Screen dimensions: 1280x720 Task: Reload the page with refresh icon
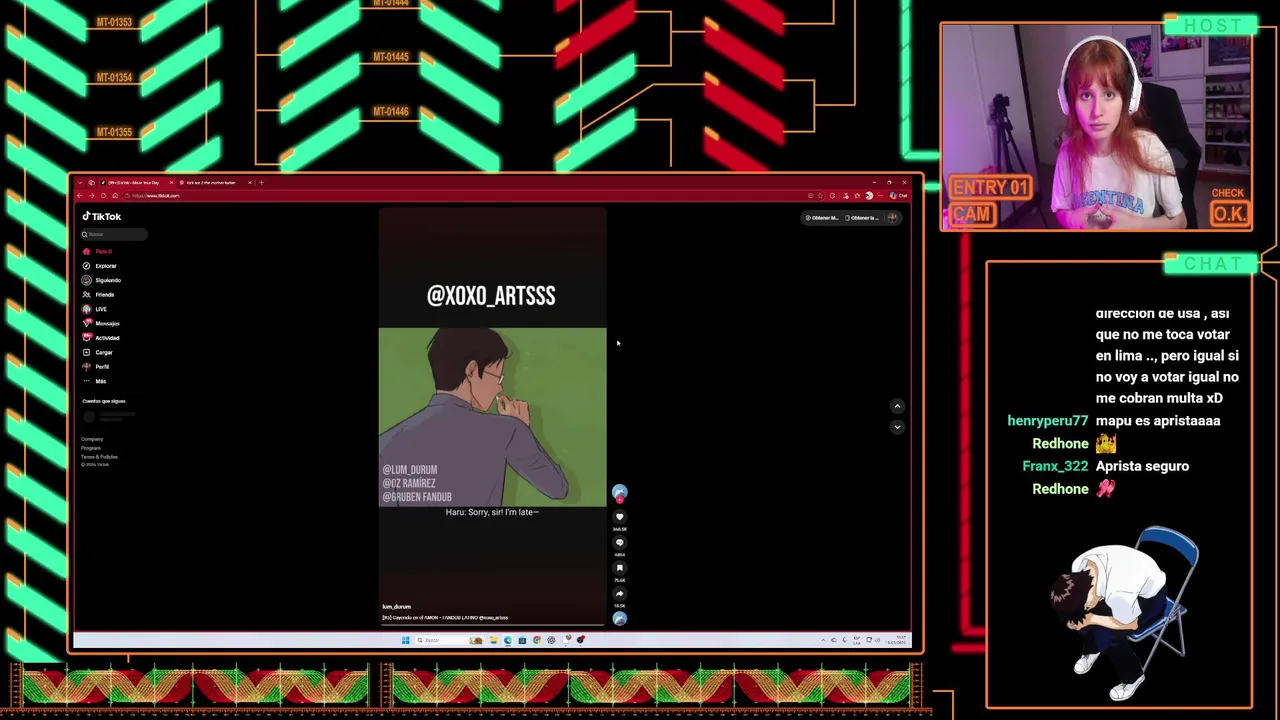[x=103, y=196]
